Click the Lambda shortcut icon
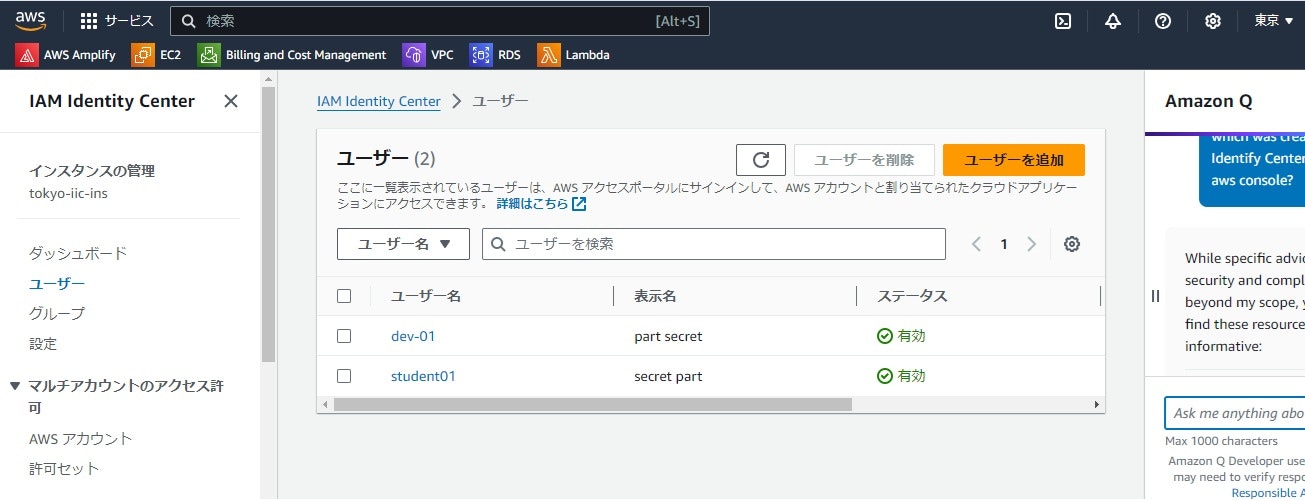The width and height of the screenshot is (1305, 501). (548, 55)
